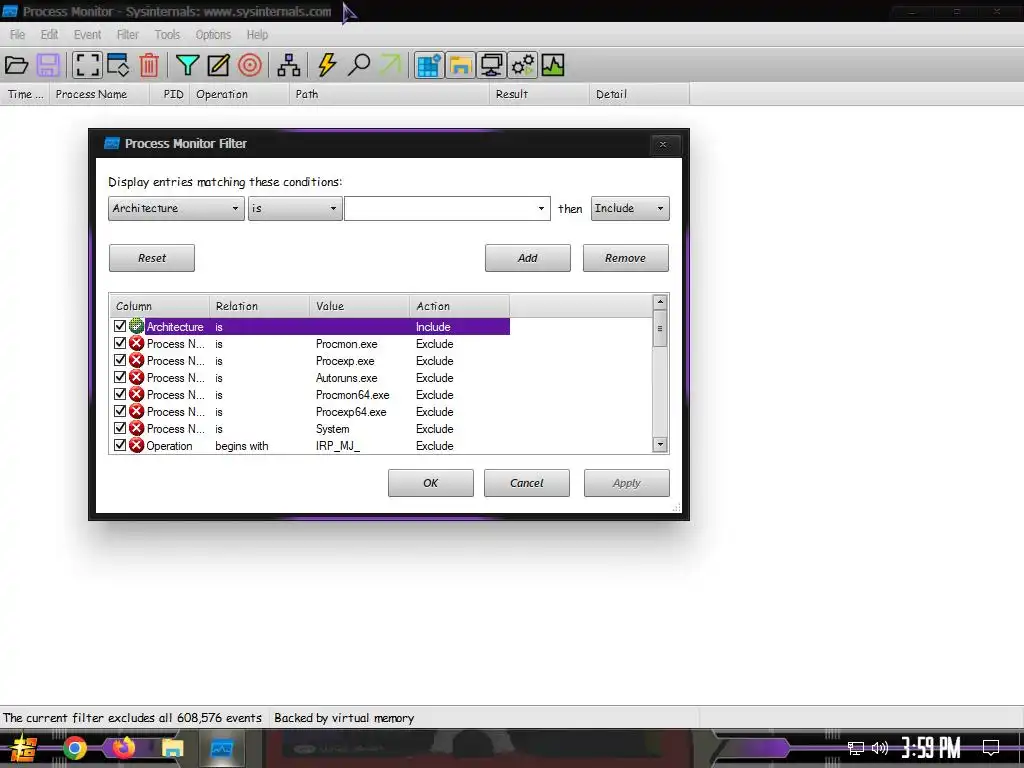Click the red exclude icon on IRP_MJ_ row
Screen dimensions: 1024x768
click(136, 445)
